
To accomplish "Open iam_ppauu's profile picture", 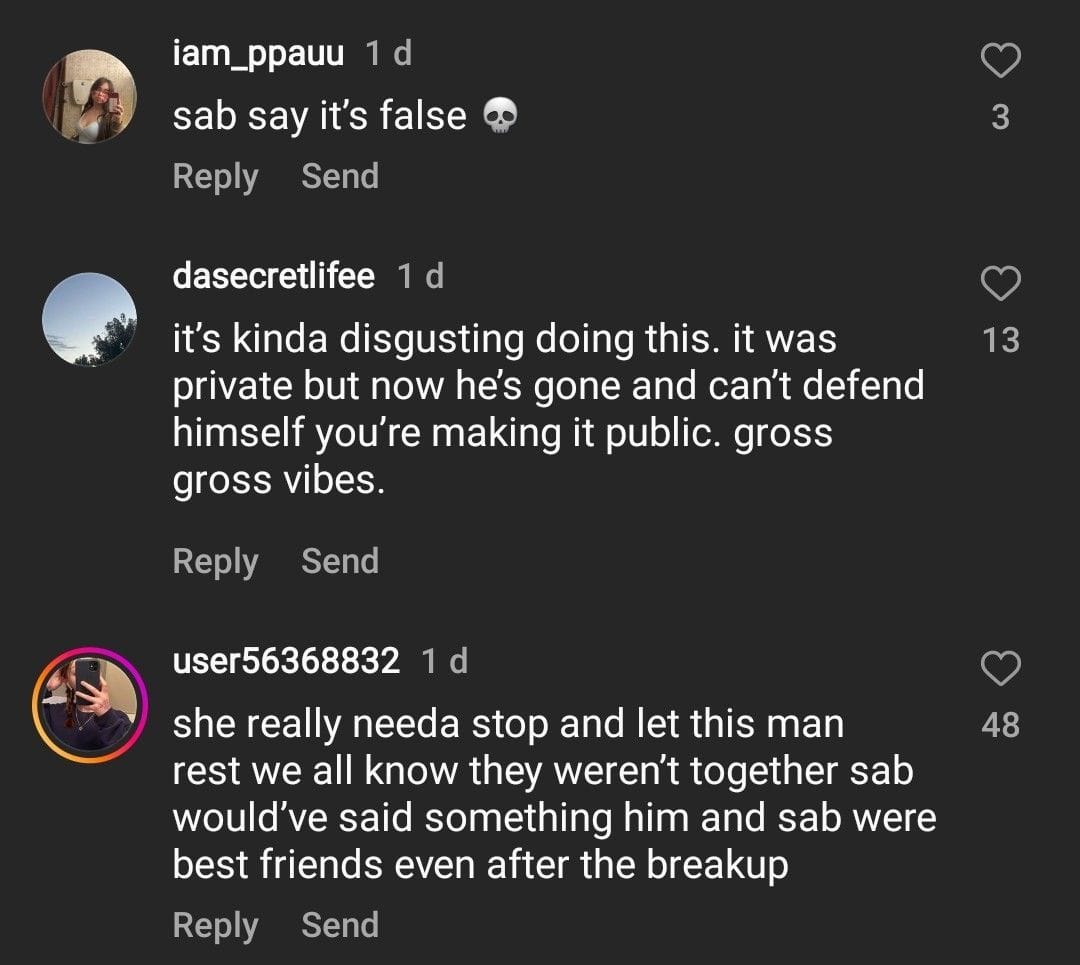I will point(89,97).
